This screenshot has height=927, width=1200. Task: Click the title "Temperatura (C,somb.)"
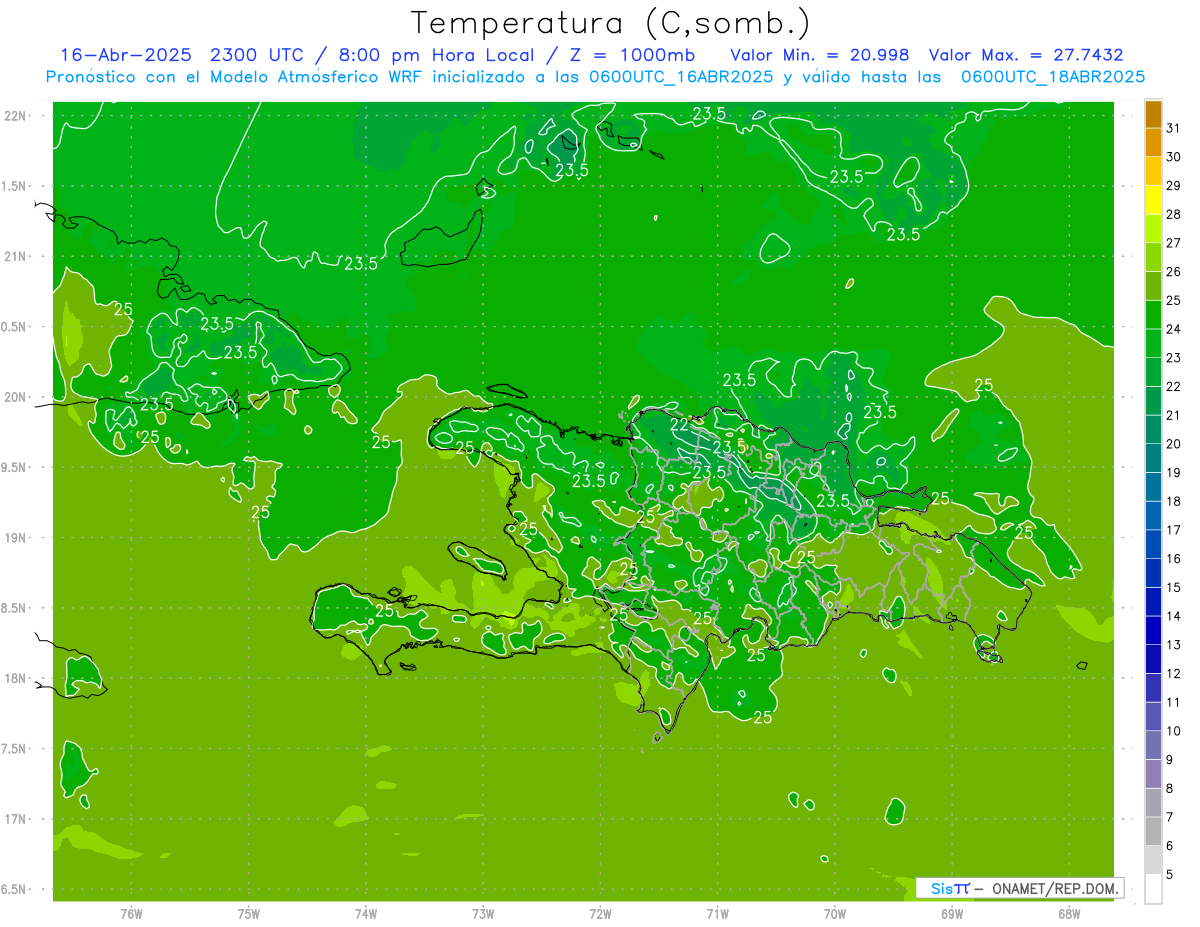pyautogui.click(x=611, y=23)
